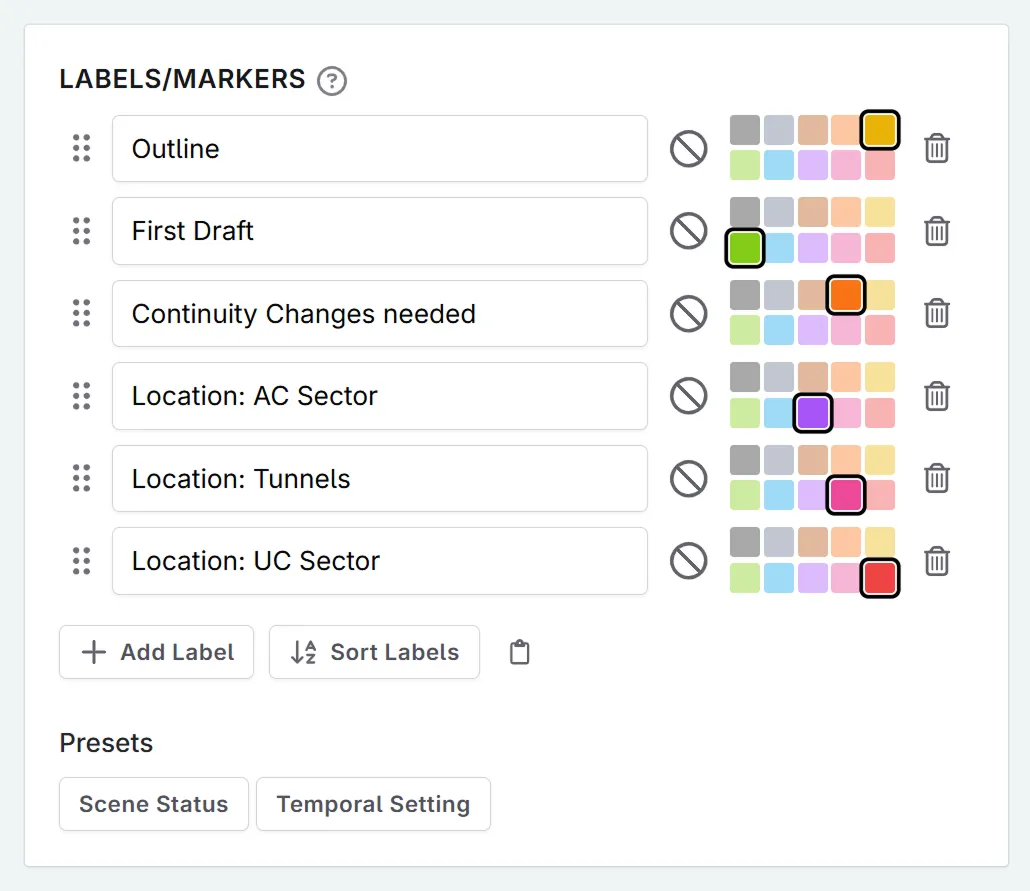Click the Location: UC Sector text field

[x=380, y=561]
